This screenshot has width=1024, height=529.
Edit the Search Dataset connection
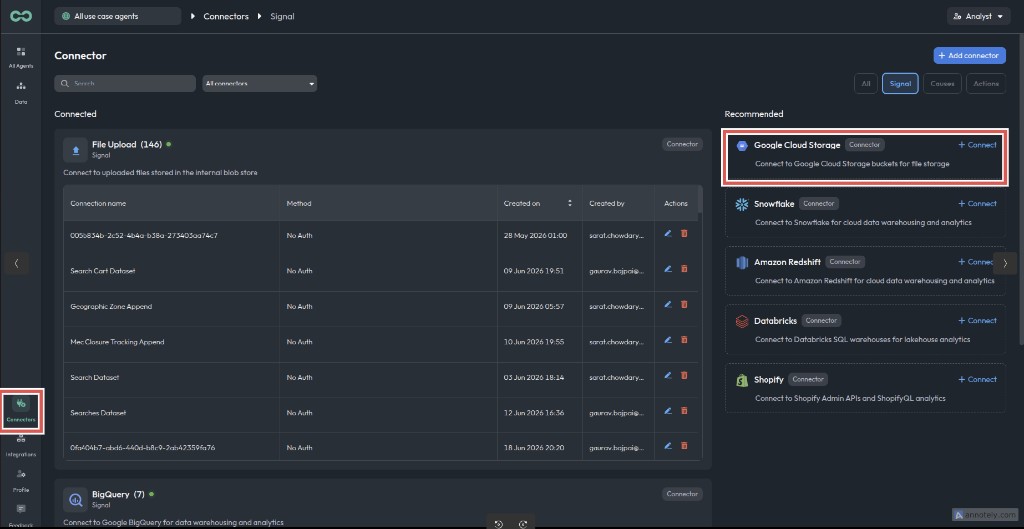click(x=667, y=376)
